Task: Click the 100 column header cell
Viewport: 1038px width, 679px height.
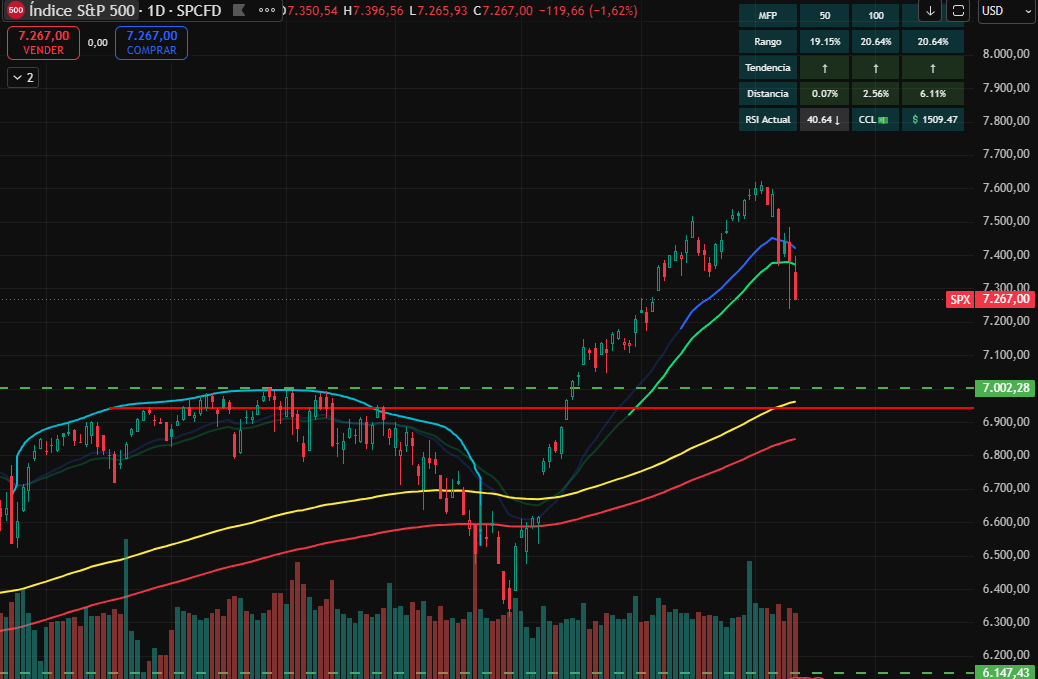Action: 876,15
